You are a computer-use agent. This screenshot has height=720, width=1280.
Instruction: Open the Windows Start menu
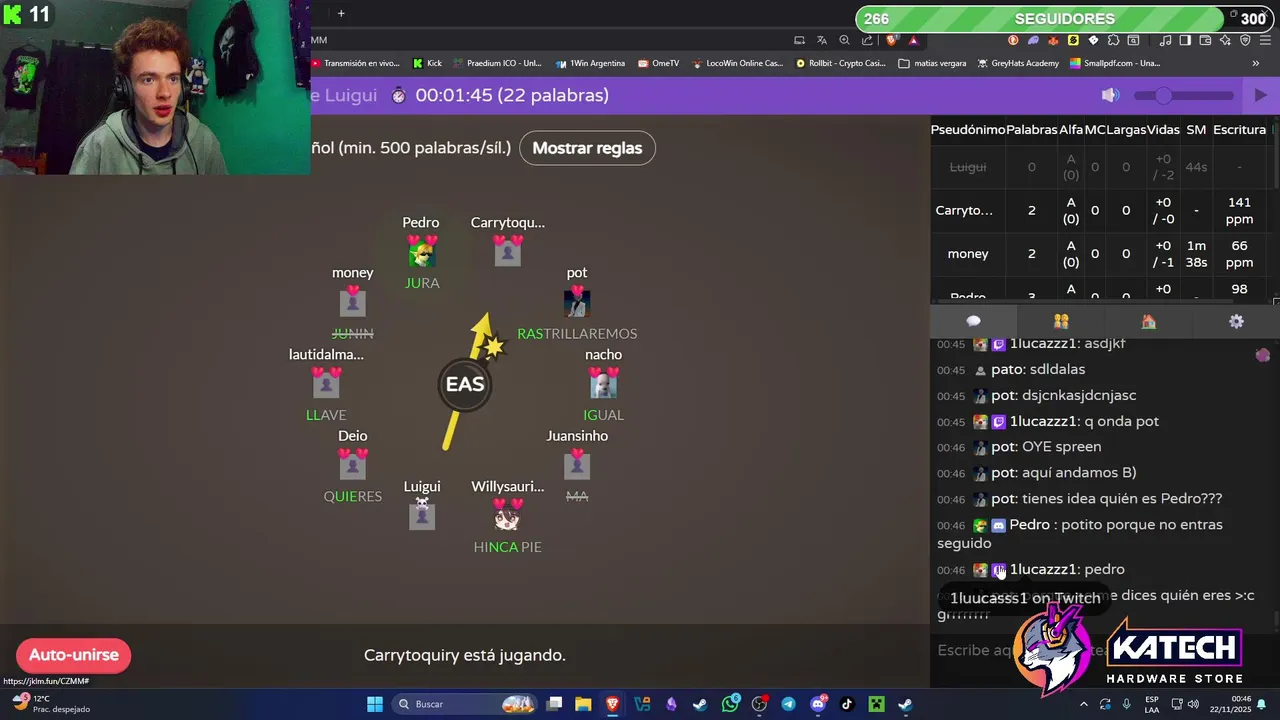pyautogui.click(x=375, y=704)
